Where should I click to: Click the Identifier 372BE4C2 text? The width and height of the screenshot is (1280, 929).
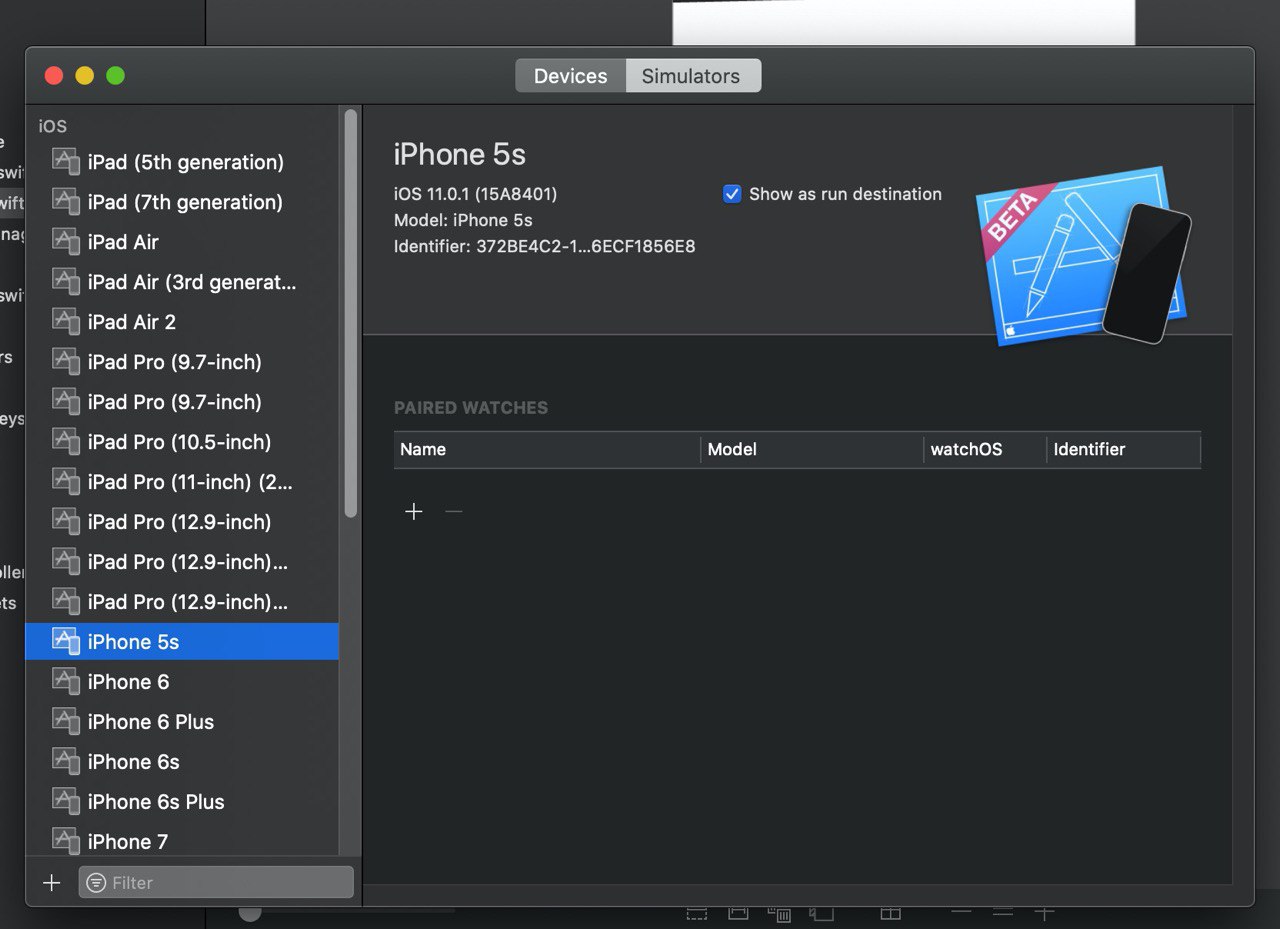pos(544,246)
